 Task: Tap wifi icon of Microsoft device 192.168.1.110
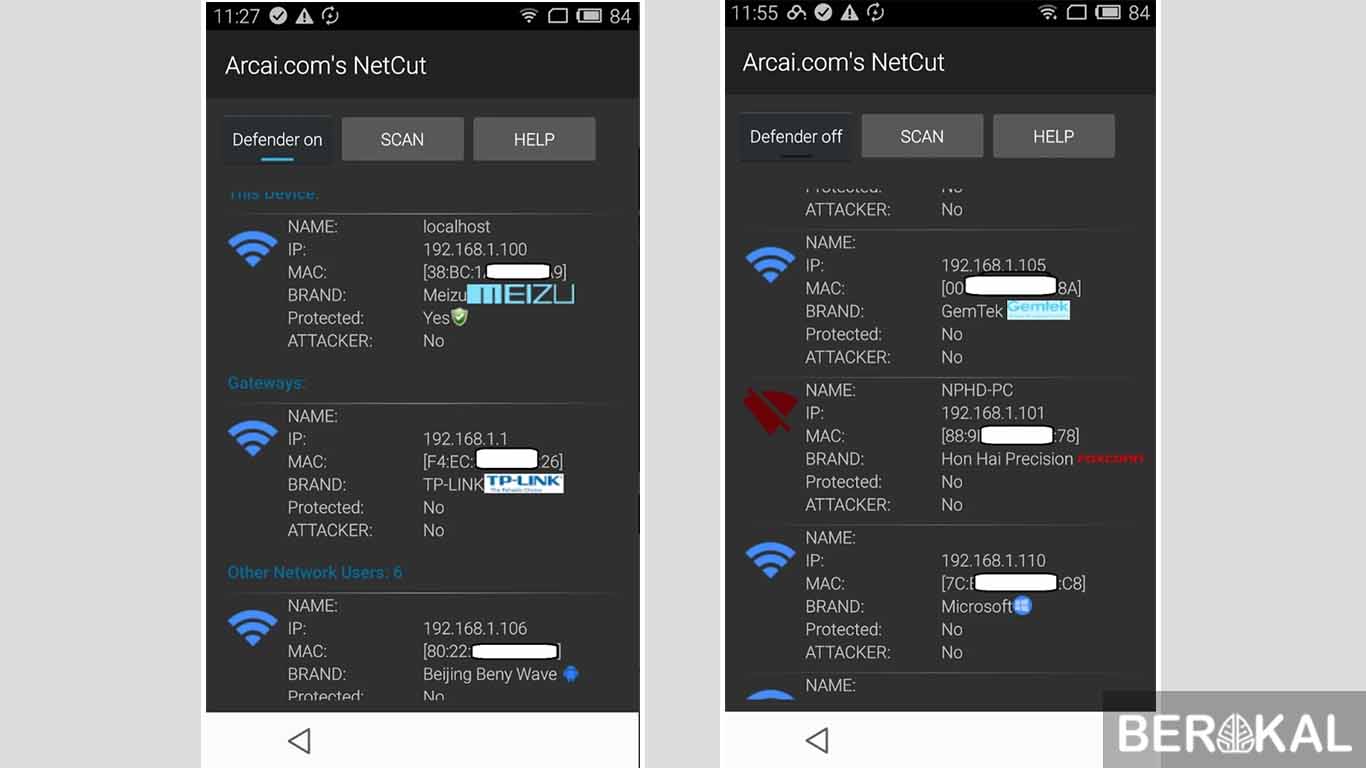[770, 559]
